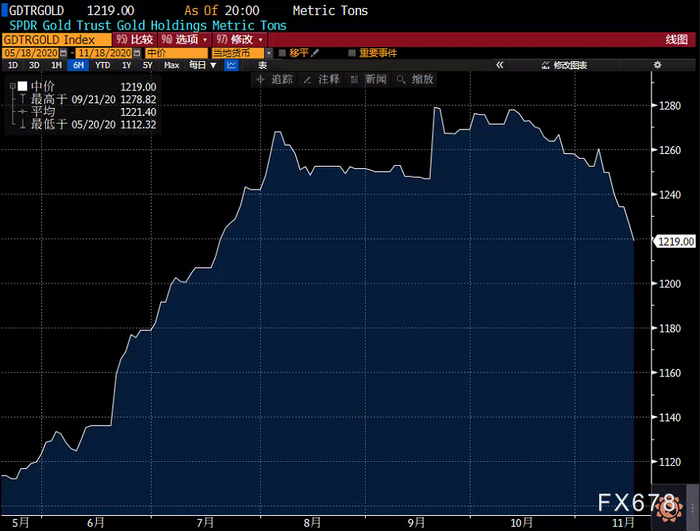Click the 新闻 news tool
The height and width of the screenshot is (531, 700).
pyautogui.click(x=368, y=79)
